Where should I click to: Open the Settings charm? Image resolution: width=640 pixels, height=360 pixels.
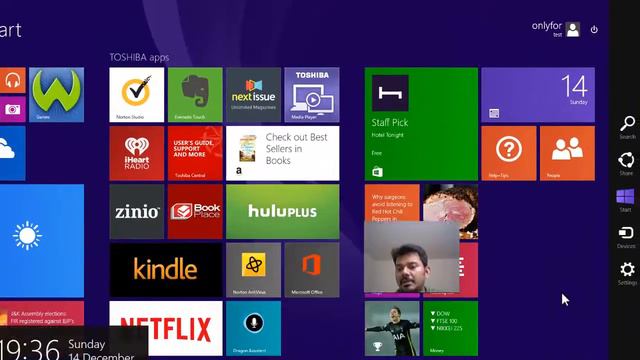pyautogui.click(x=627, y=273)
